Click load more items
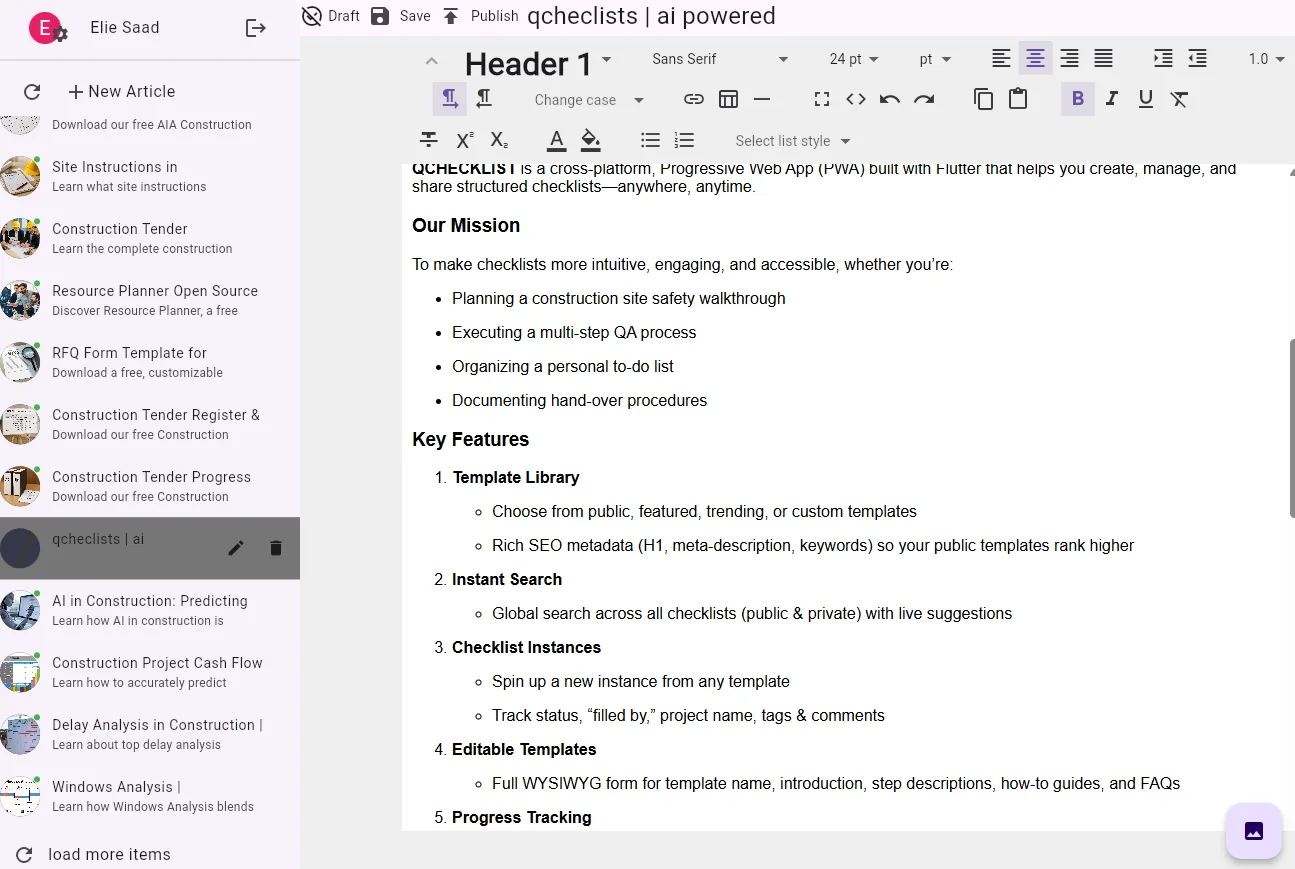 coord(108,854)
